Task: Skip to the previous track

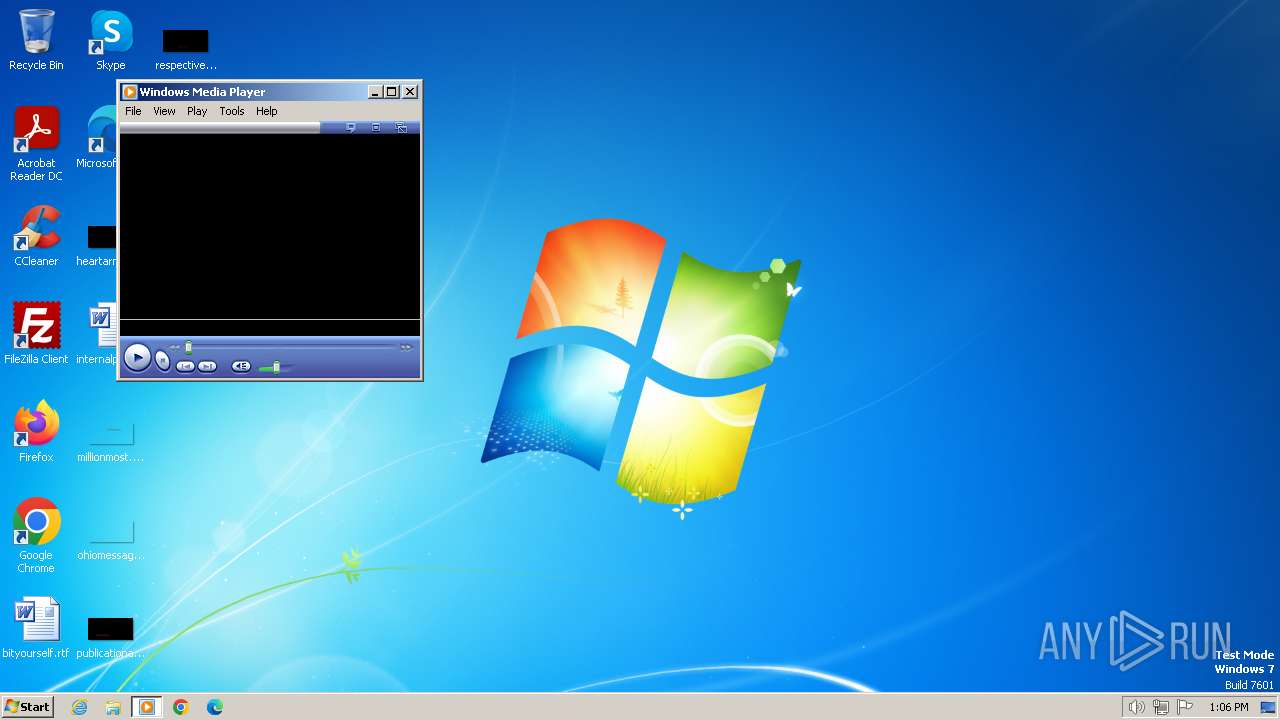Action: 185,367
